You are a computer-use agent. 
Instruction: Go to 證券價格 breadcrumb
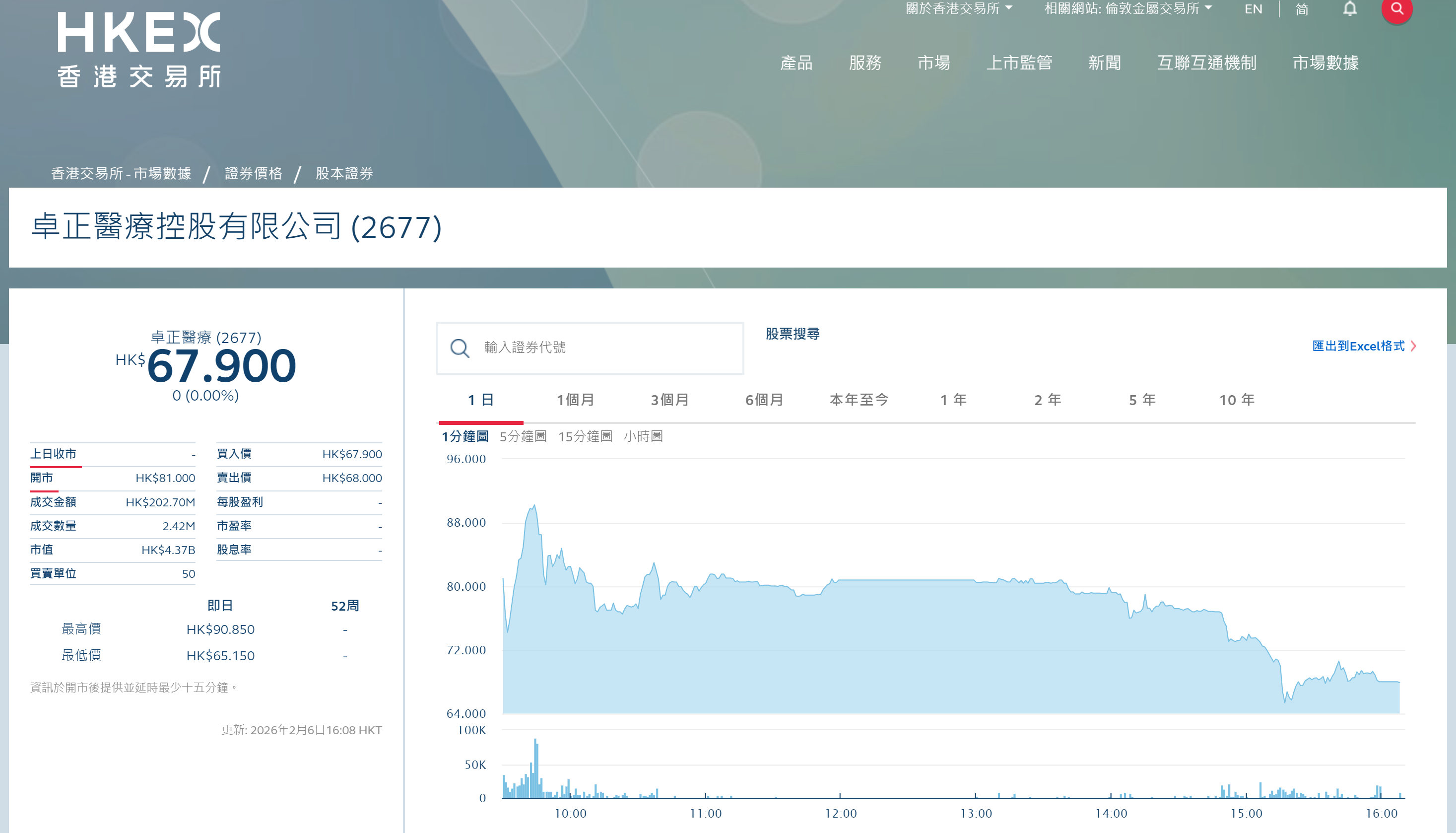pyautogui.click(x=254, y=173)
